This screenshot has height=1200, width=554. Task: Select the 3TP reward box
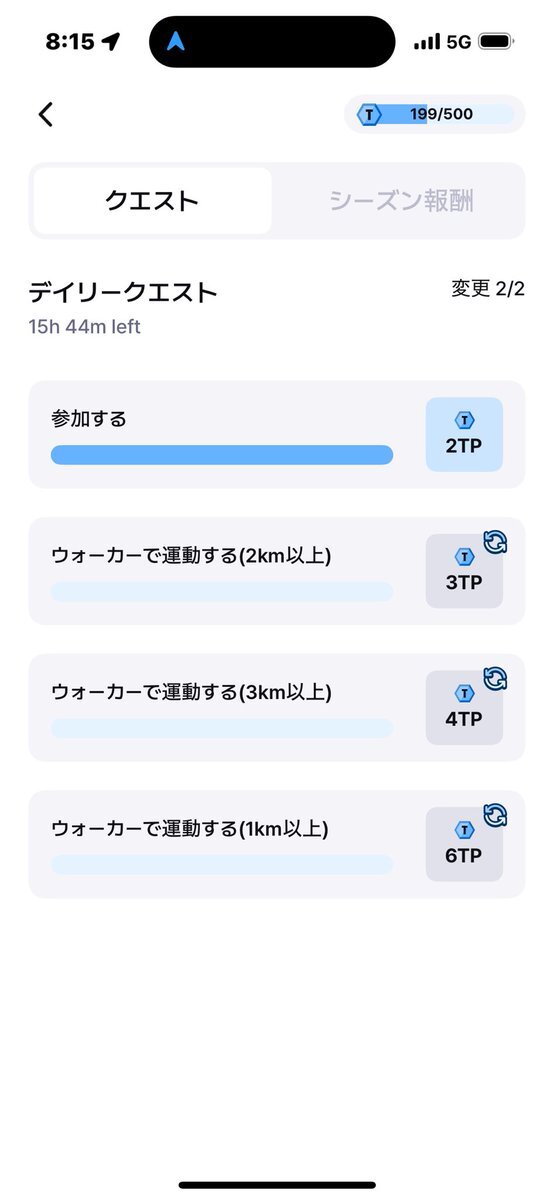tap(464, 572)
